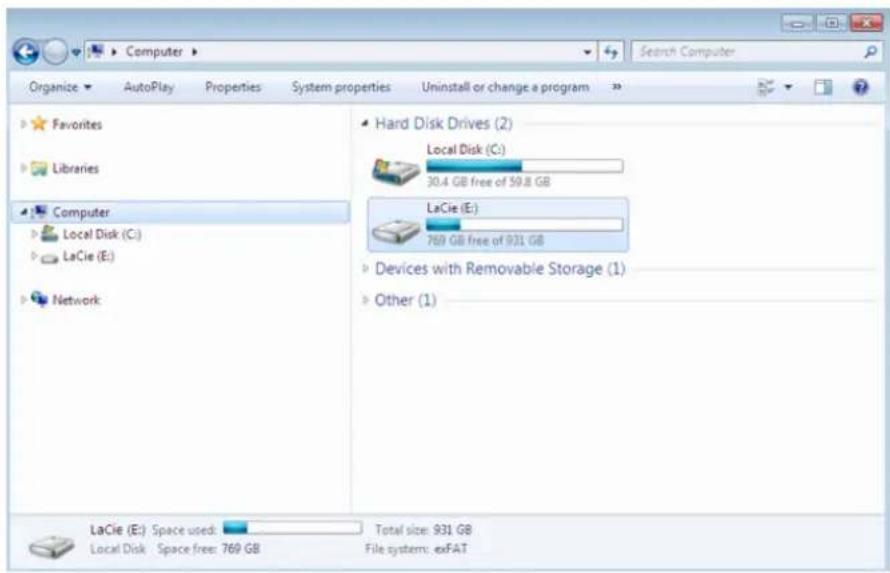Click the Local Disk (C:) large drive icon
Viewport: 890px width, 573px height.
(x=396, y=170)
